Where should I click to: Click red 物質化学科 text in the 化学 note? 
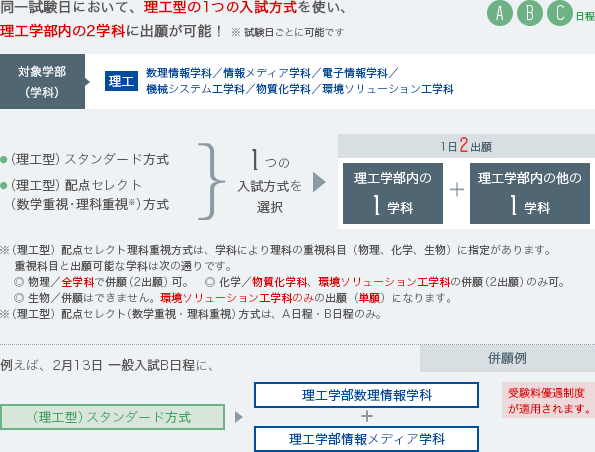click(279, 282)
